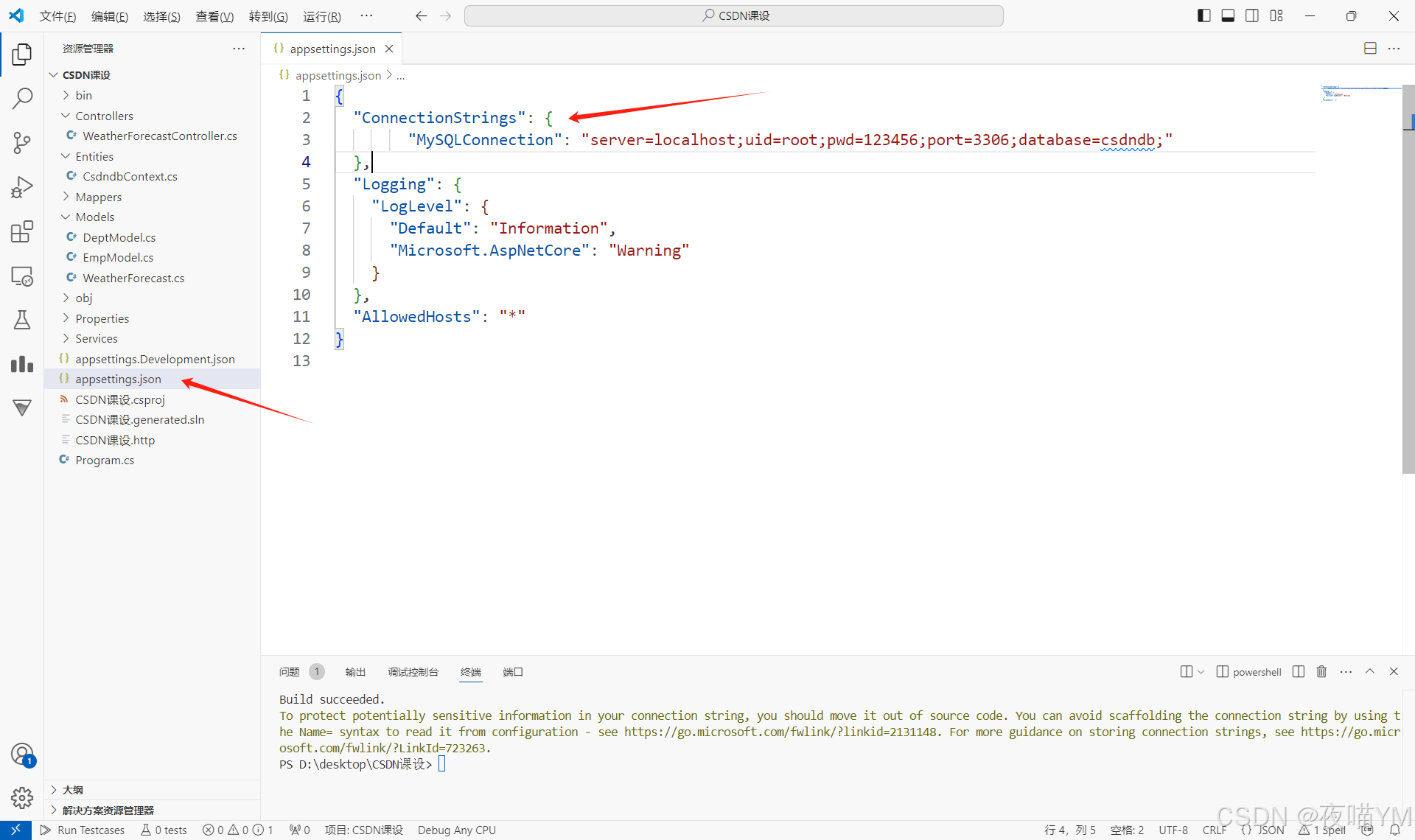Open the Source Control view icon
The width and height of the screenshot is (1415, 840).
[x=22, y=142]
